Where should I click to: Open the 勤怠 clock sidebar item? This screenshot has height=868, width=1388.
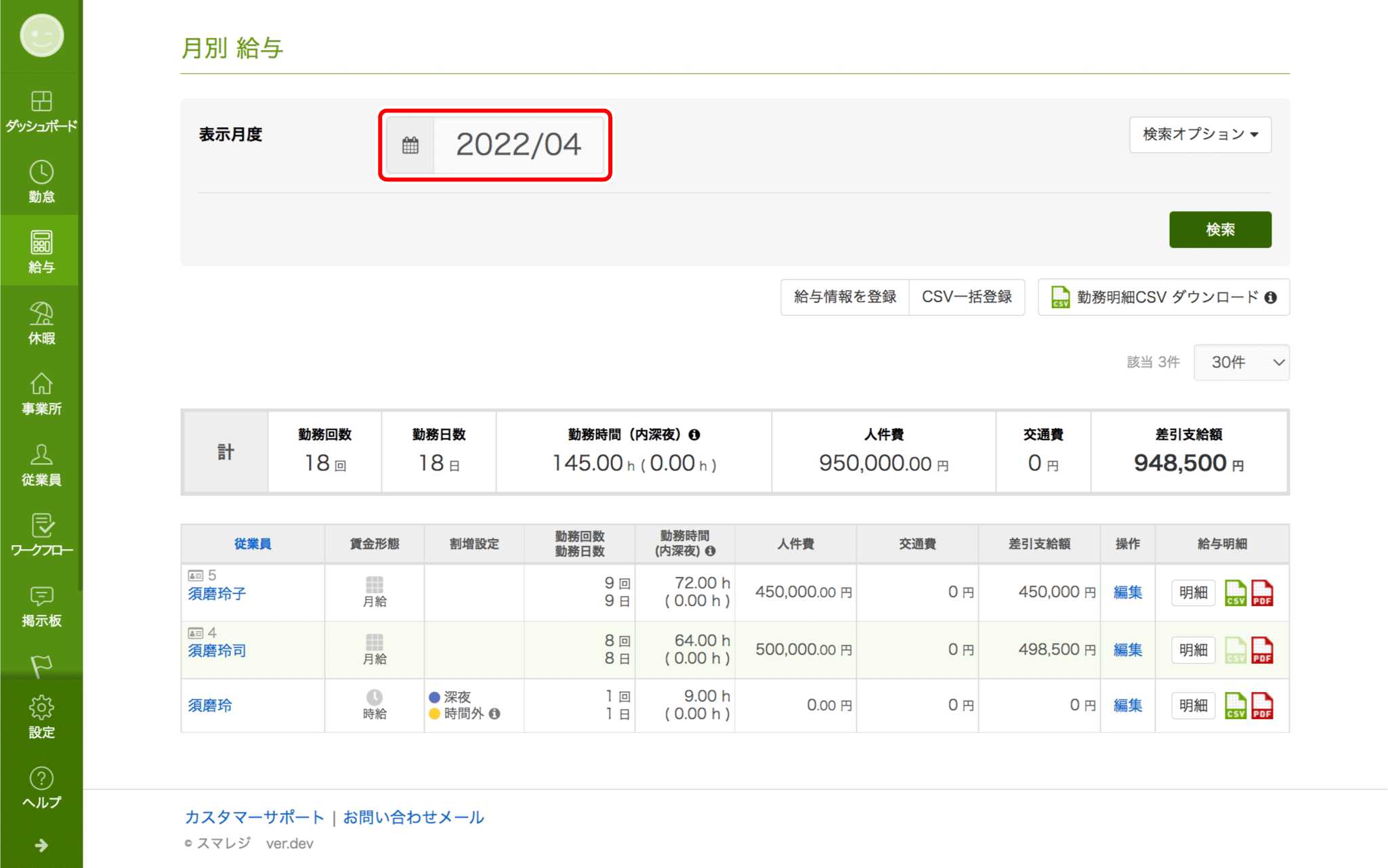coord(41,181)
